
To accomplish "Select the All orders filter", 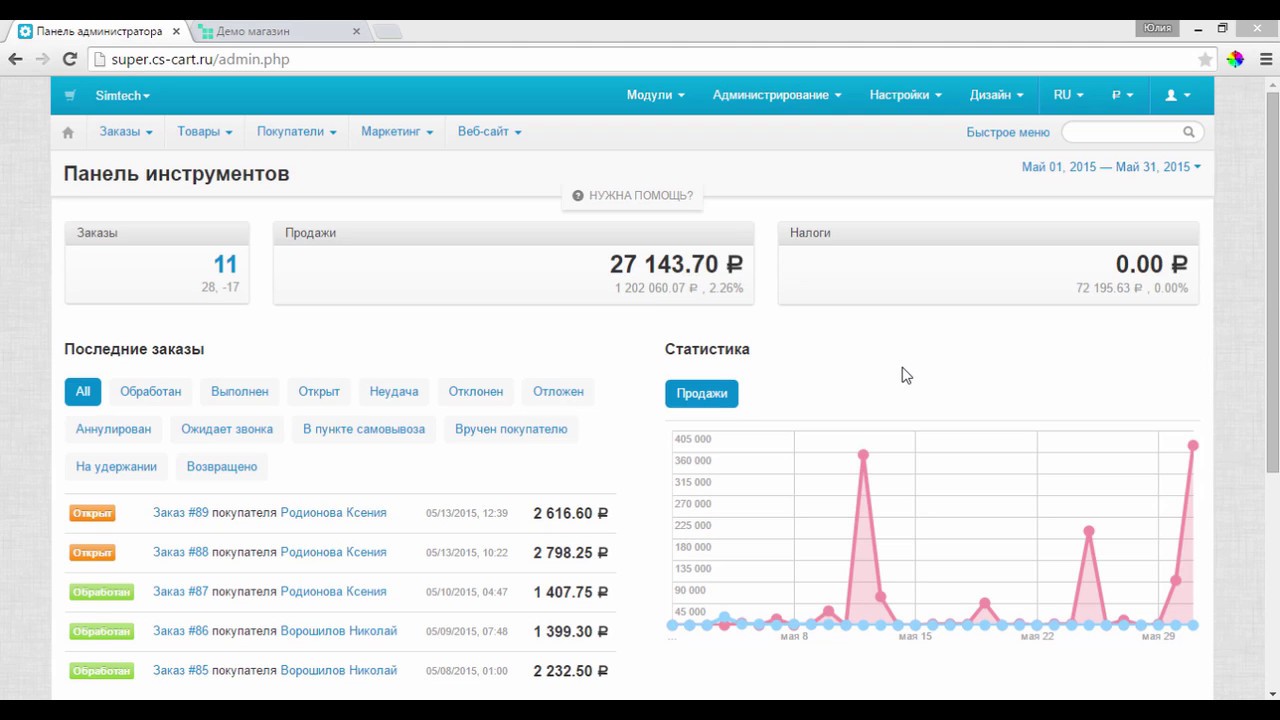I will click(x=83, y=391).
